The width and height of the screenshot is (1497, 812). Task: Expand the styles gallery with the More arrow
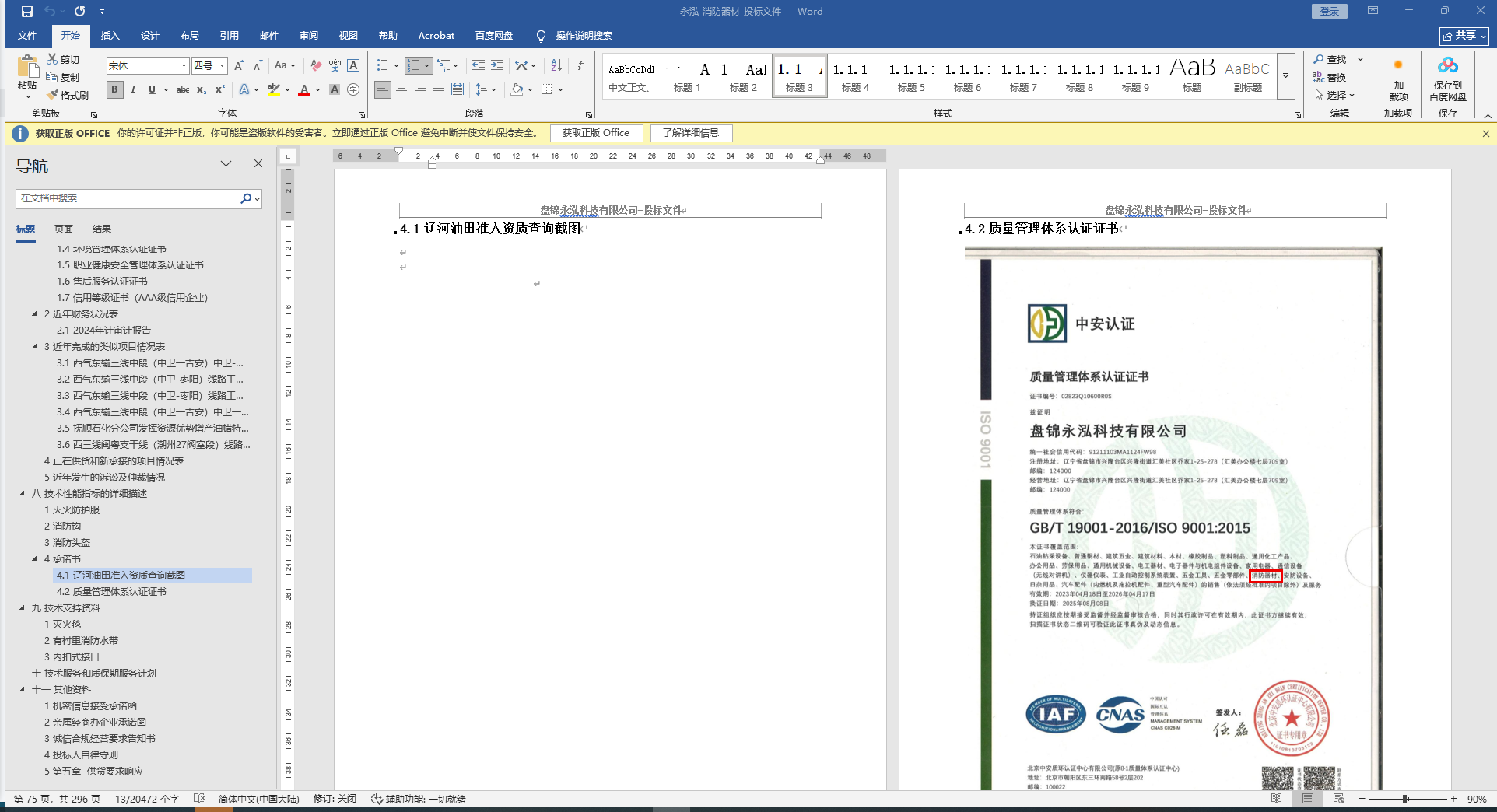pyautogui.click(x=1285, y=76)
